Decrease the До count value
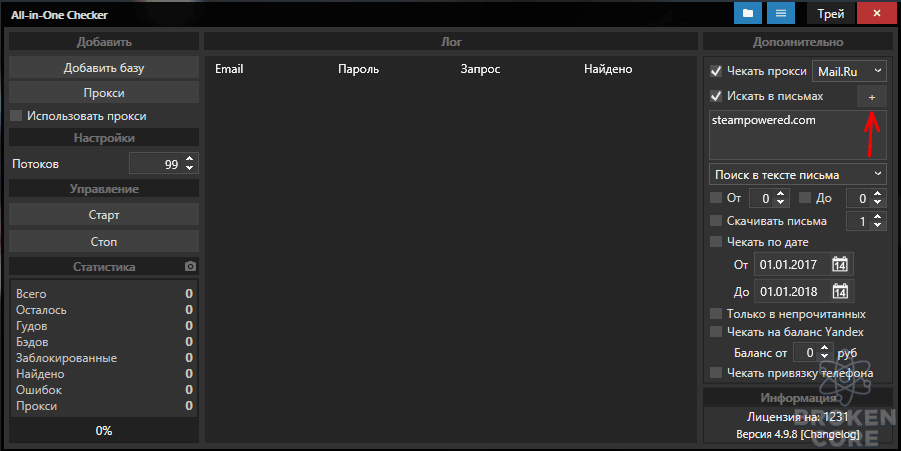 877,202
